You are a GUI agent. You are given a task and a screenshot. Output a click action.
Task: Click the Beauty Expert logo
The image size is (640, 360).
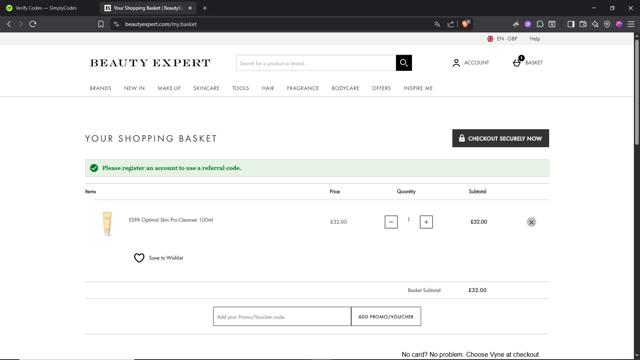coord(150,63)
